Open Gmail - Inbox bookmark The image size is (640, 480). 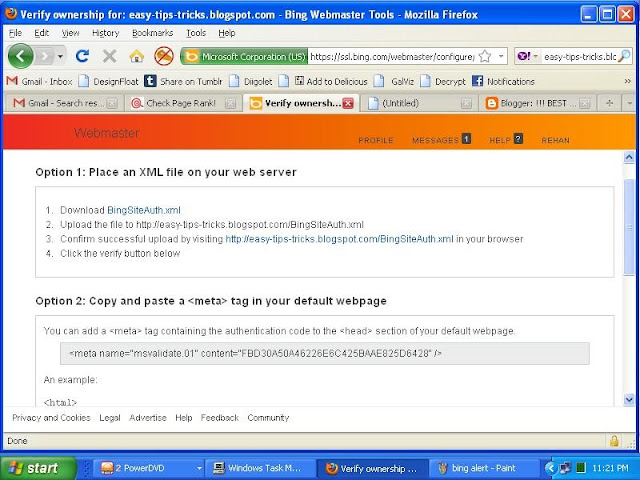(x=40, y=81)
